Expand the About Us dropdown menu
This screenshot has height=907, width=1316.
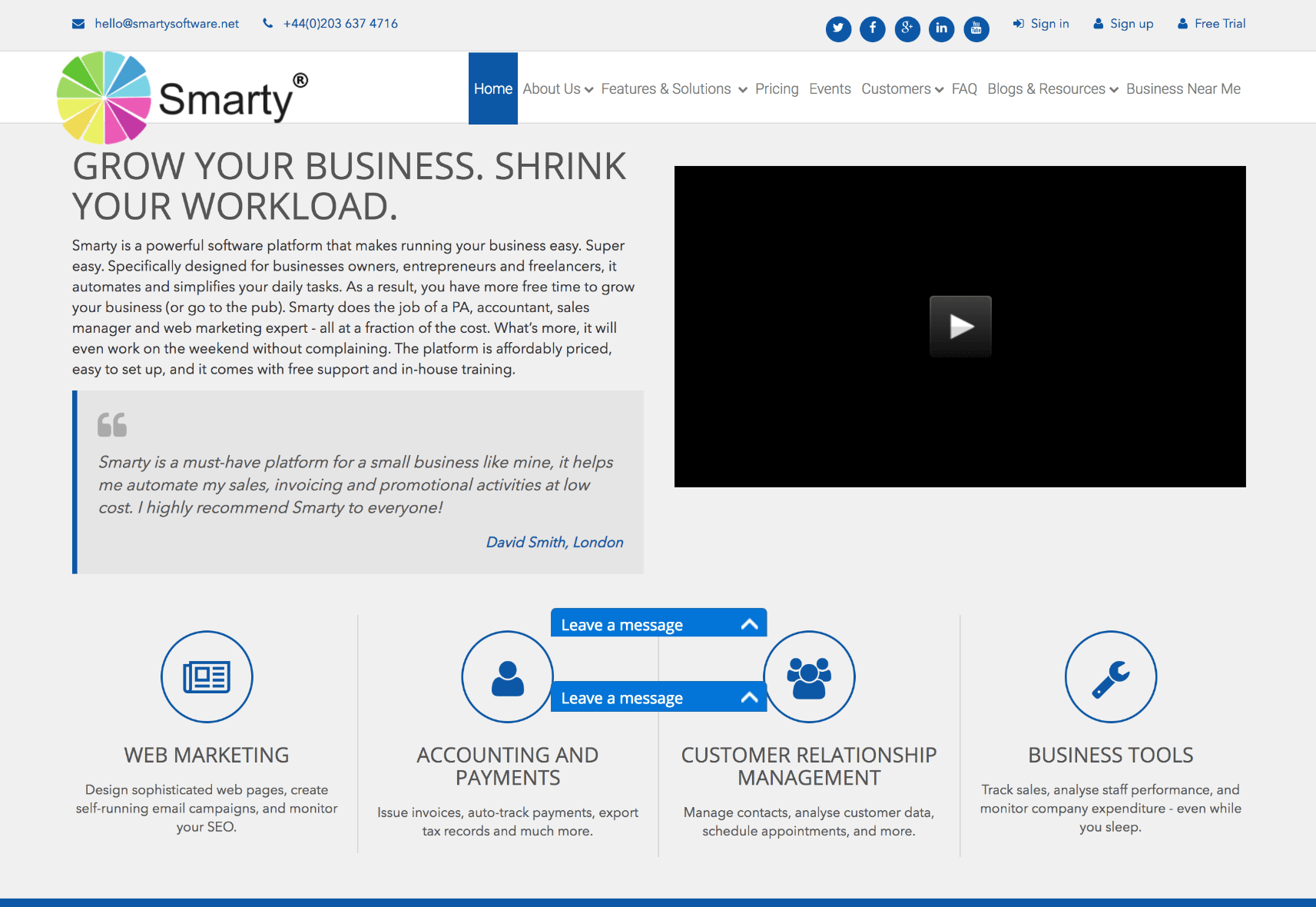pos(558,89)
